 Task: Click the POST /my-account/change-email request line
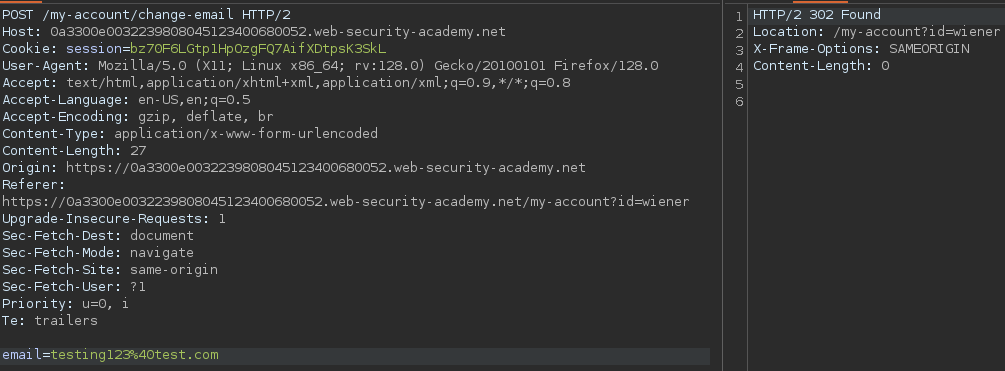146,15
